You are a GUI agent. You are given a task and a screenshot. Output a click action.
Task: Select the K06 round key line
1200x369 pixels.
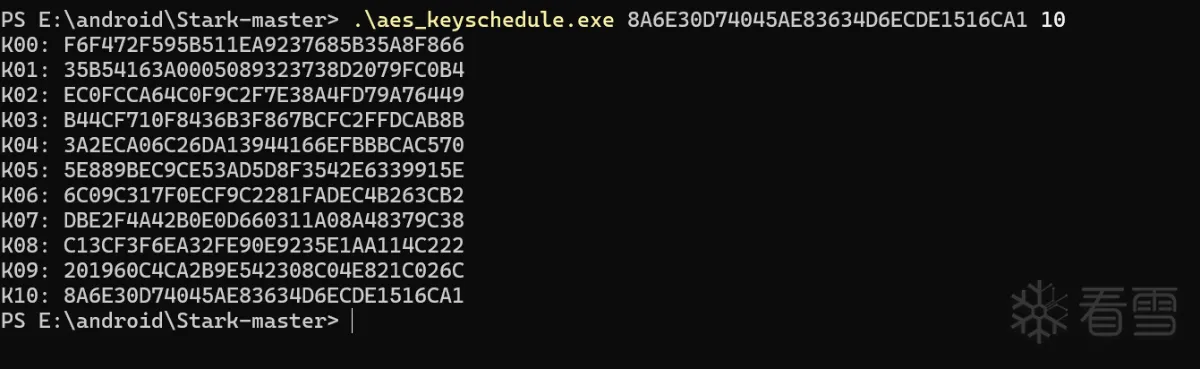pyautogui.click(x=233, y=195)
